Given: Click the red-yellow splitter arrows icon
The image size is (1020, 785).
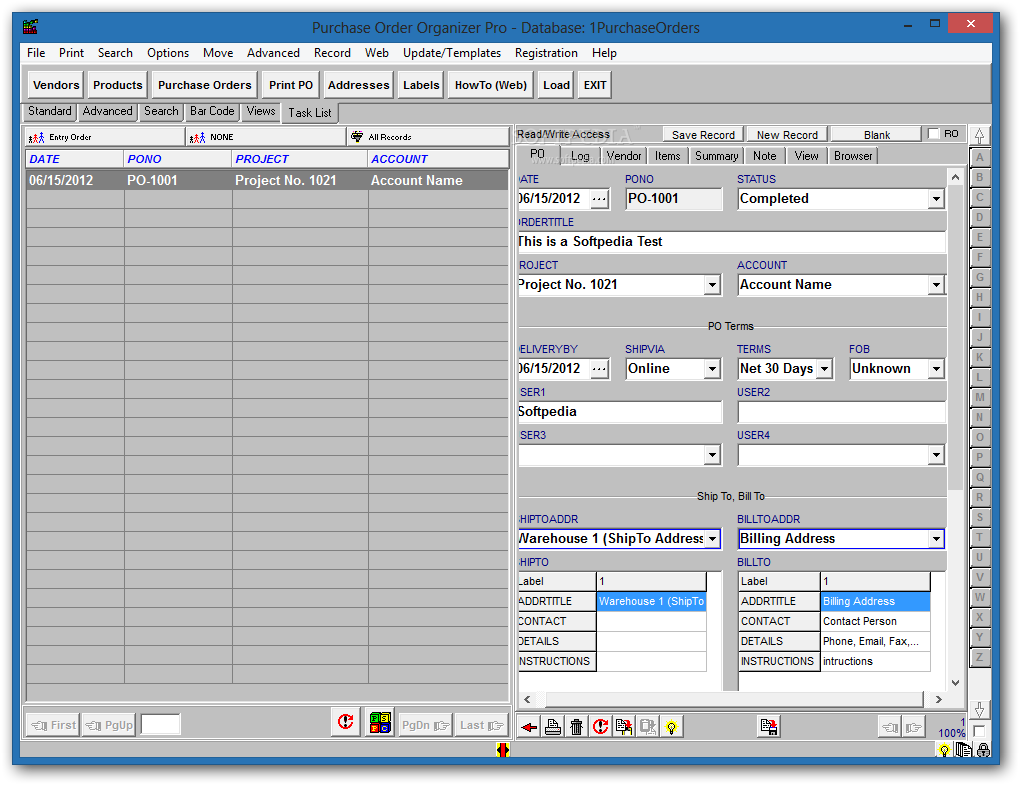Looking at the screenshot, I should 502,750.
